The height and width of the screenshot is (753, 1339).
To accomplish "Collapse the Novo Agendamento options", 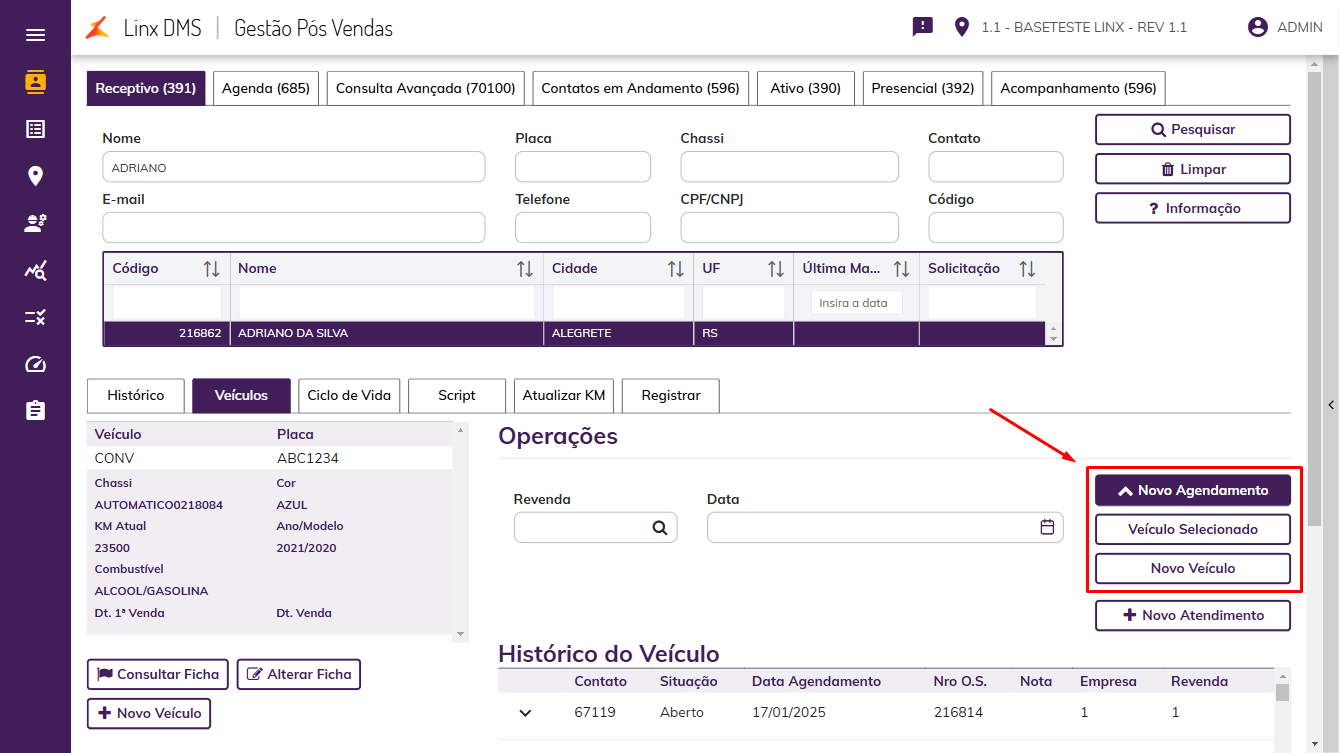I will point(1193,490).
